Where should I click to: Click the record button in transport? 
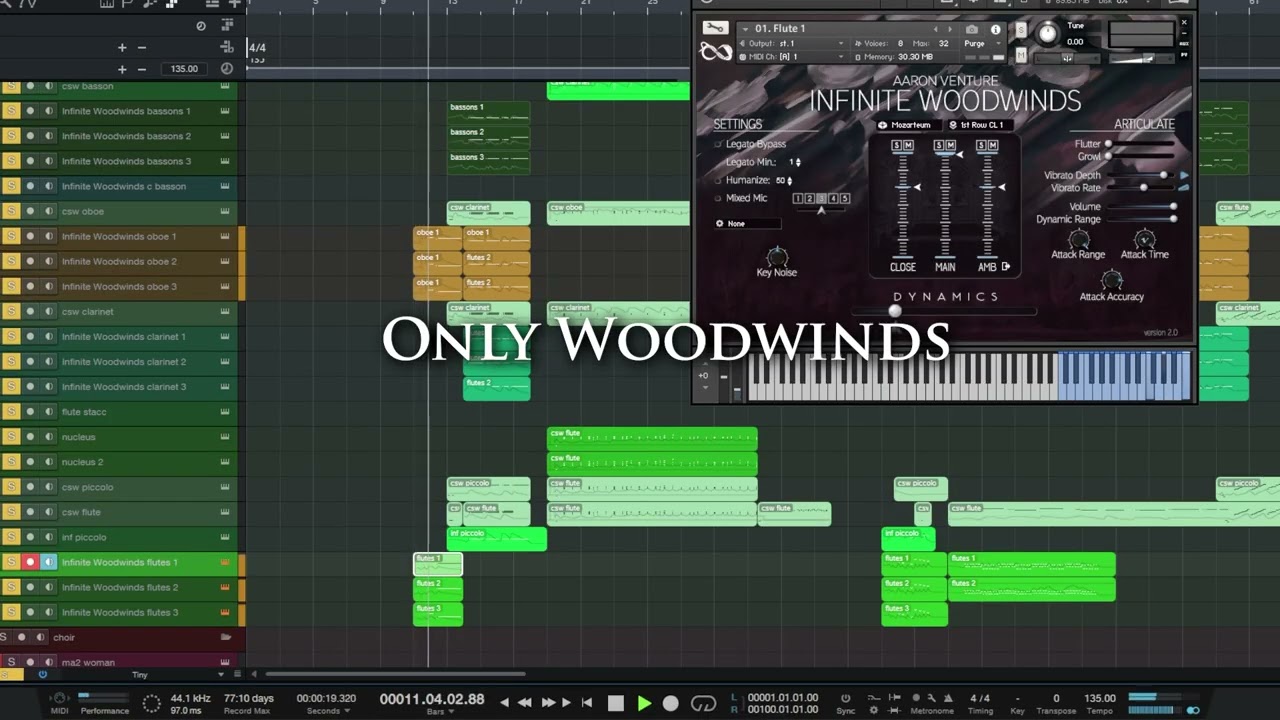click(x=671, y=703)
